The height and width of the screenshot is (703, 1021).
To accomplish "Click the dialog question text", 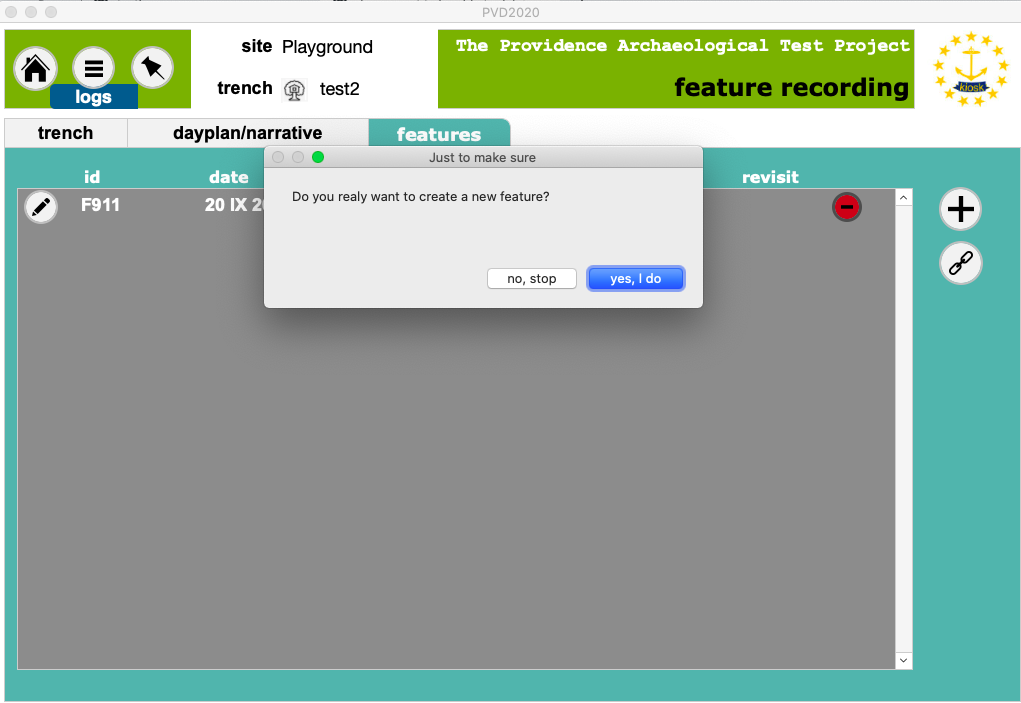I will (421, 197).
